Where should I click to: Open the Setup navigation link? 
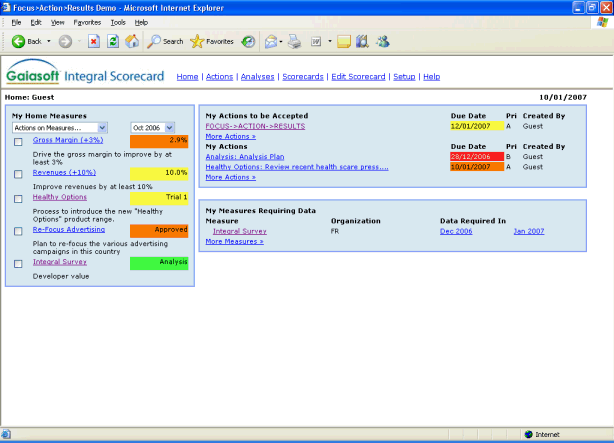tap(404, 77)
